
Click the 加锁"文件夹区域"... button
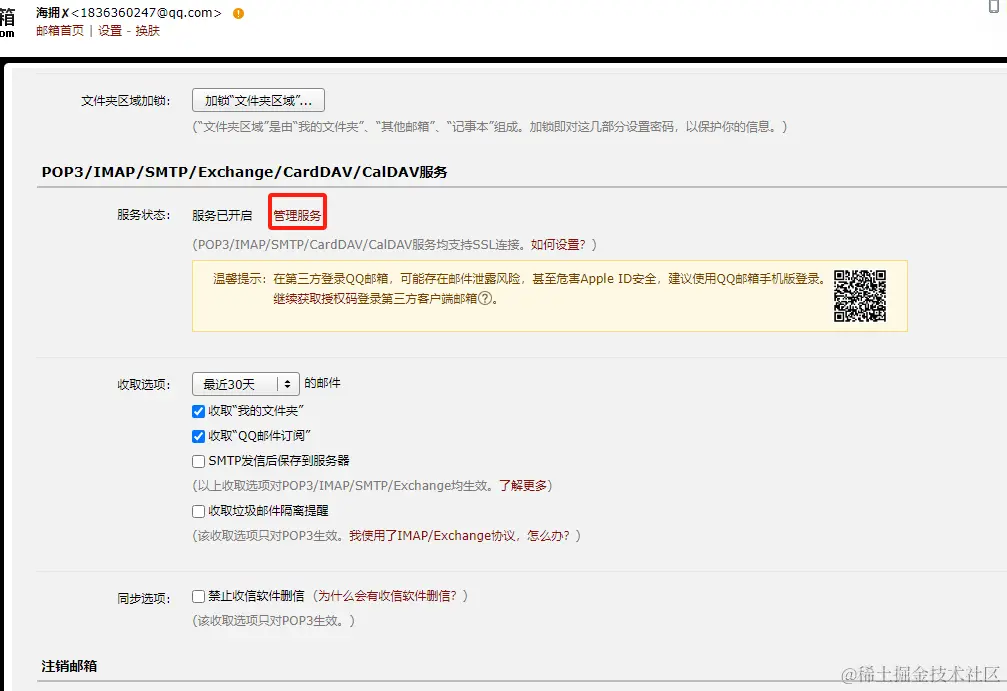pyautogui.click(x=258, y=100)
